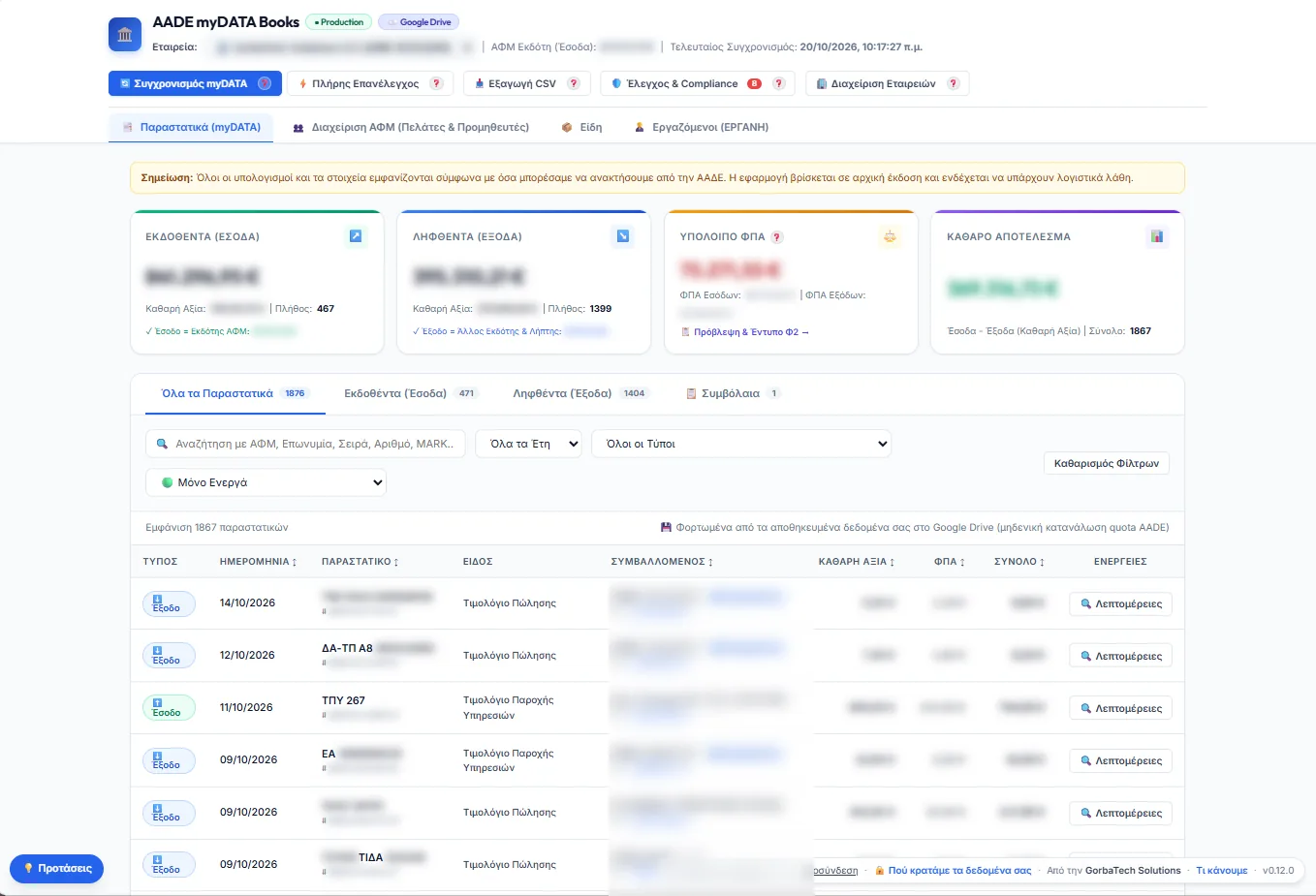Expand the Όλα τα Έτη year dropdown
This screenshot has height=896, width=1316.
pyautogui.click(x=528, y=444)
